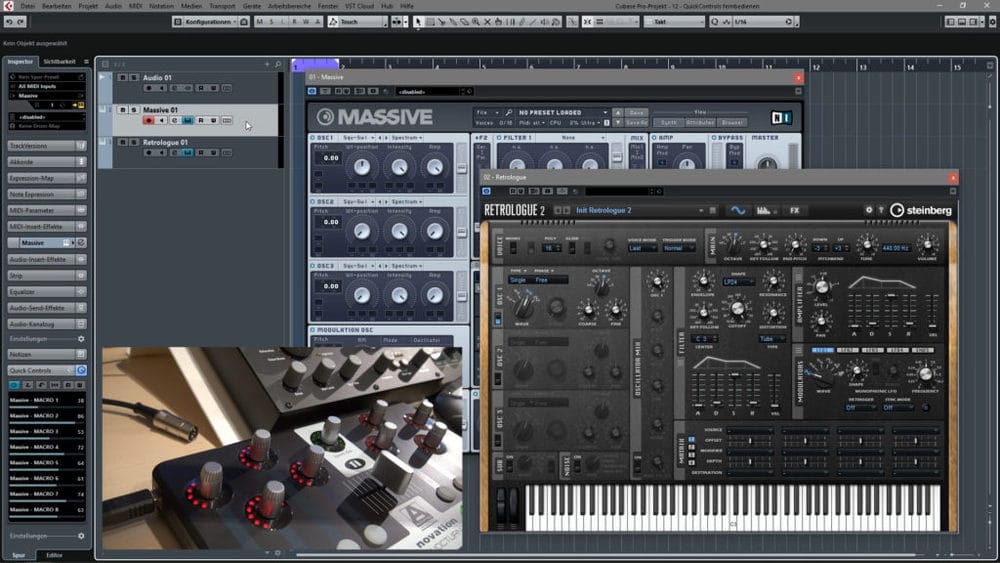The height and width of the screenshot is (563, 1000).
Task: Adjust Massive - MACRO 1 quick control
Action: point(47,402)
